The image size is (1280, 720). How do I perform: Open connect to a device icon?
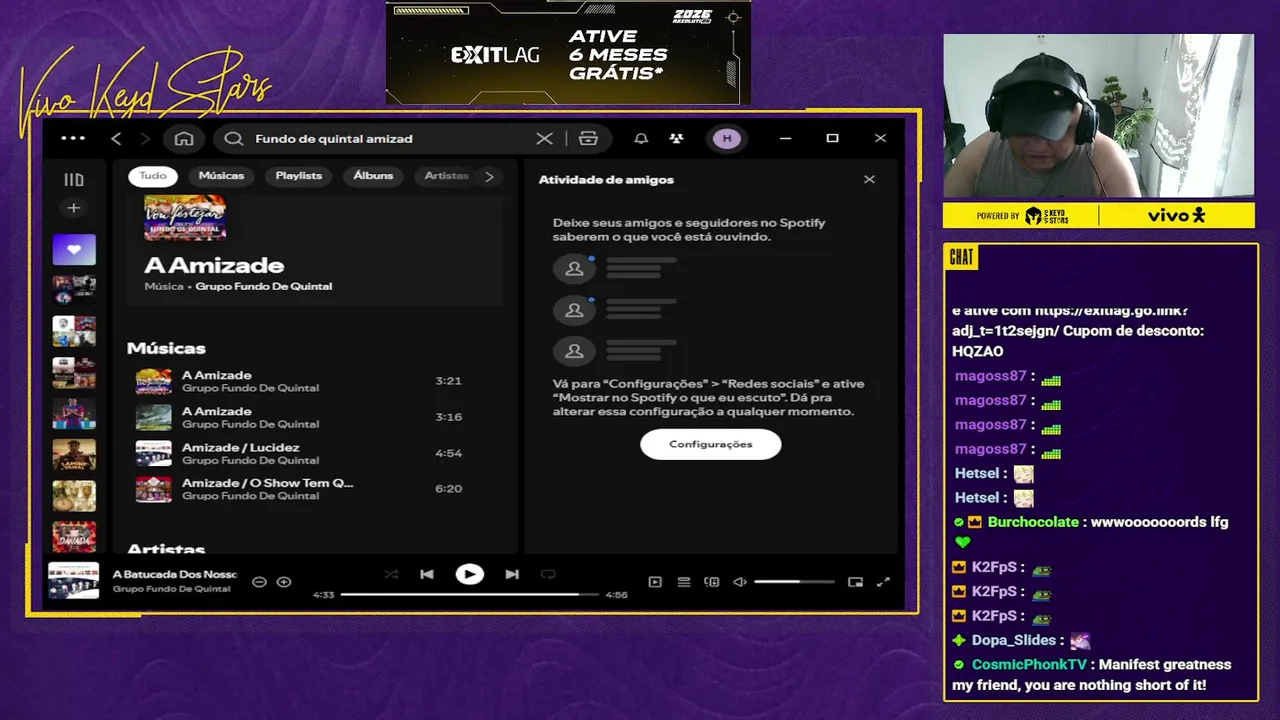coord(712,582)
